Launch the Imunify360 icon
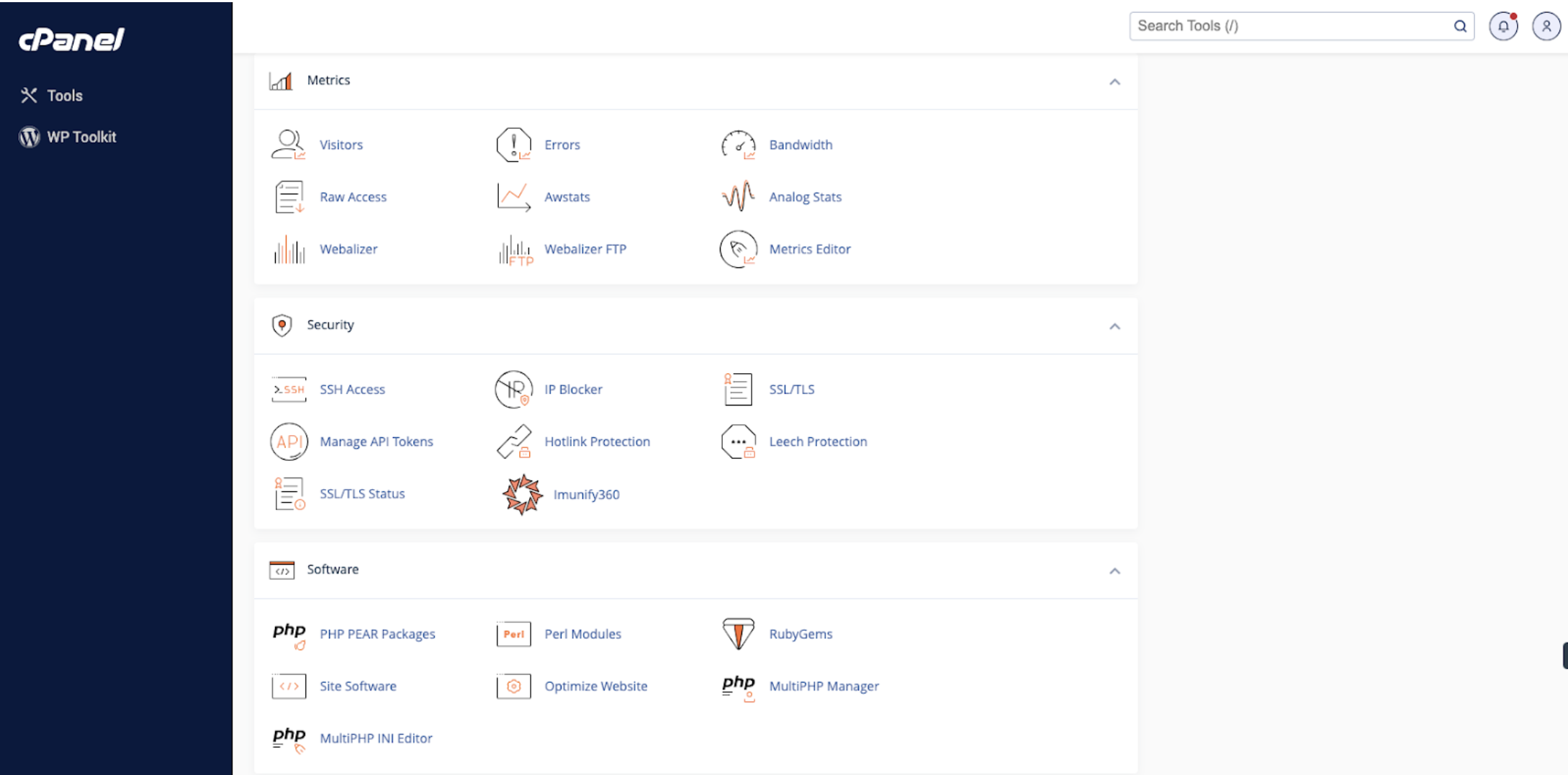Image resolution: width=1568 pixels, height=775 pixels. click(522, 494)
